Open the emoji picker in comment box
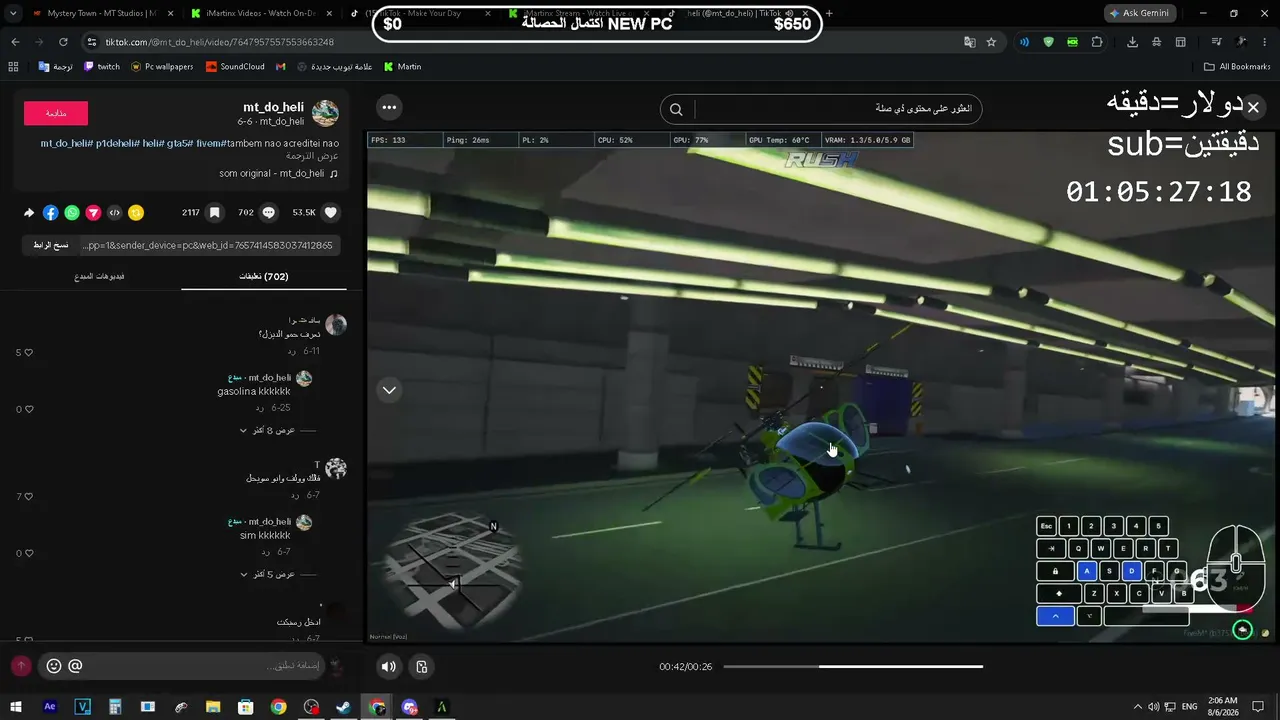The width and height of the screenshot is (1280, 720). tap(54, 666)
